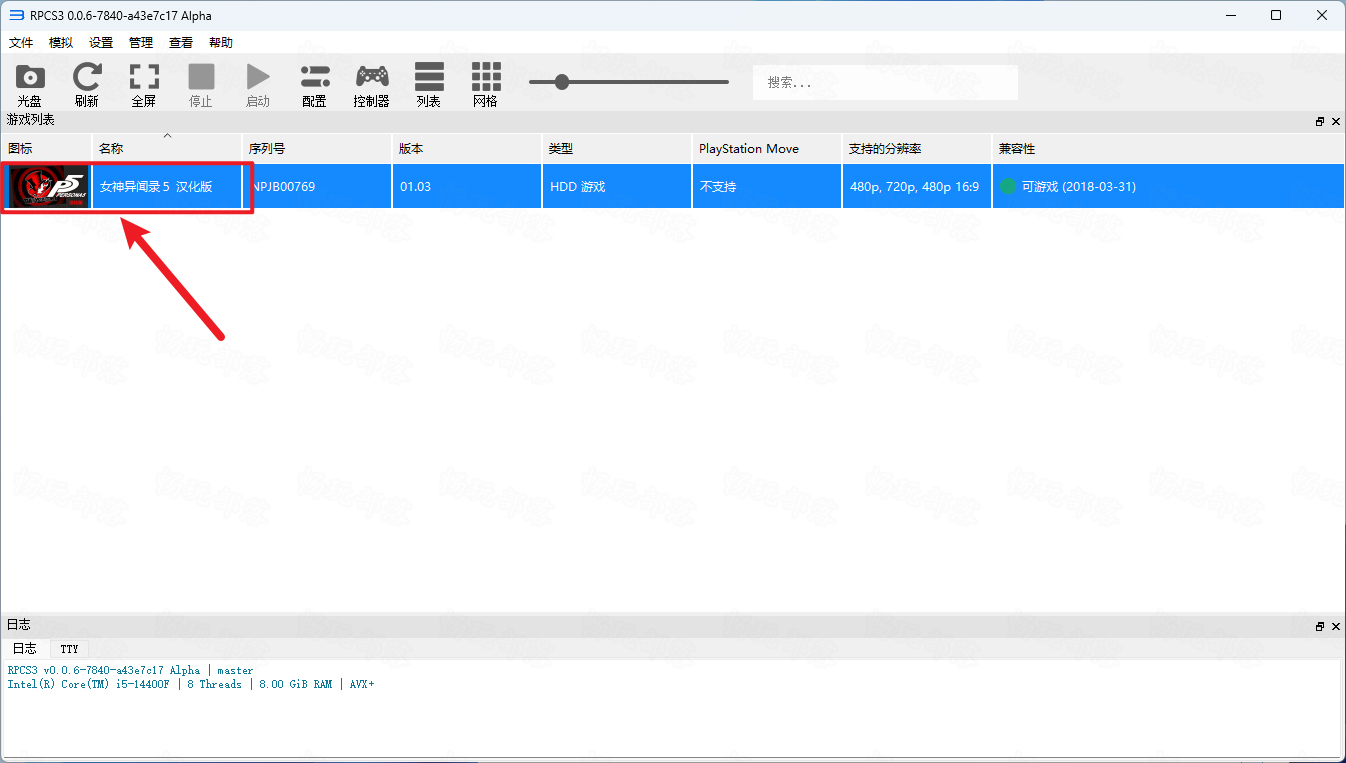Click the green compatibility status dot
The width and height of the screenshot is (1346, 763).
1007,186
